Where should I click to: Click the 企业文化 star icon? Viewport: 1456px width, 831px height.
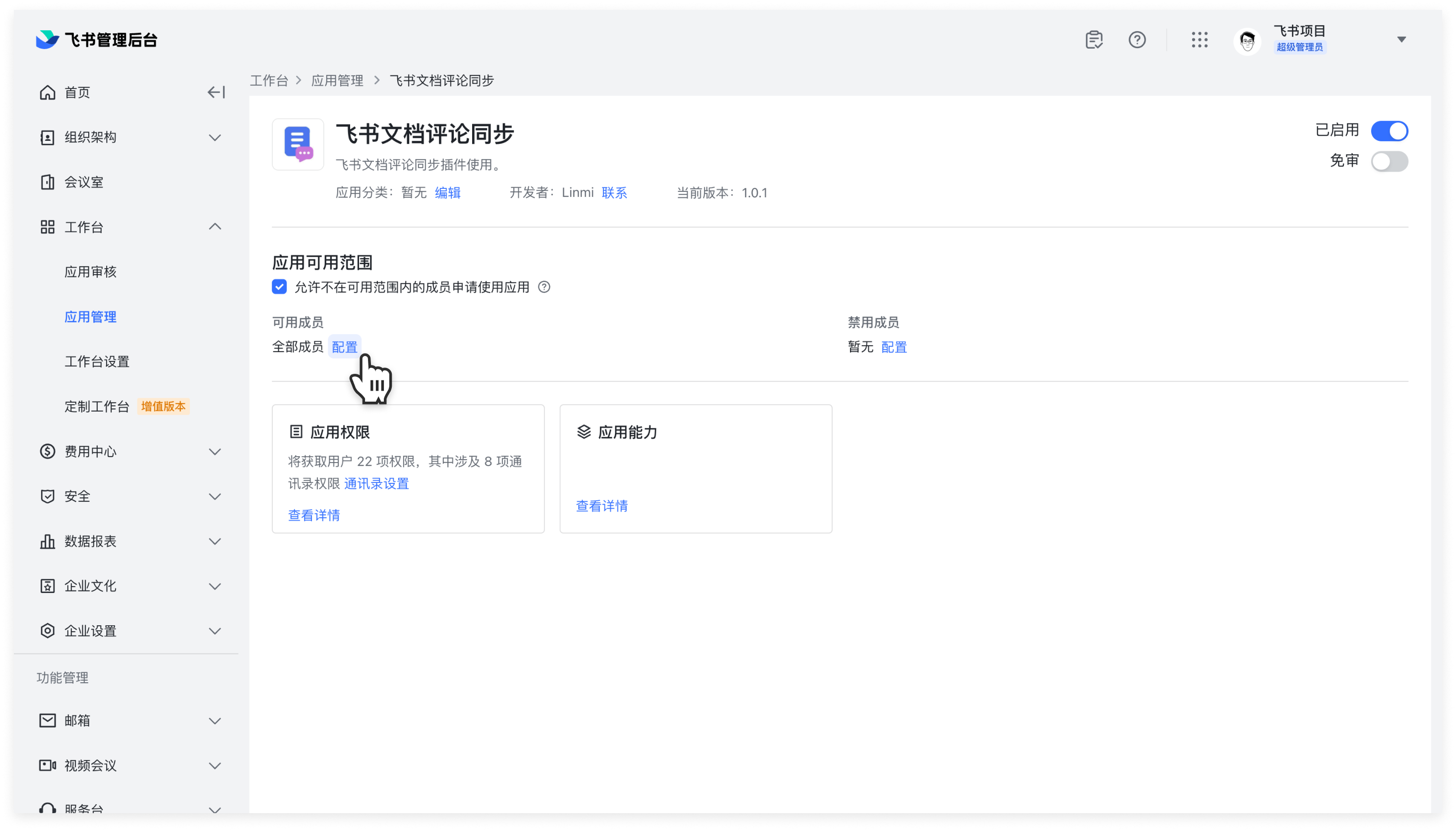pos(48,586)
